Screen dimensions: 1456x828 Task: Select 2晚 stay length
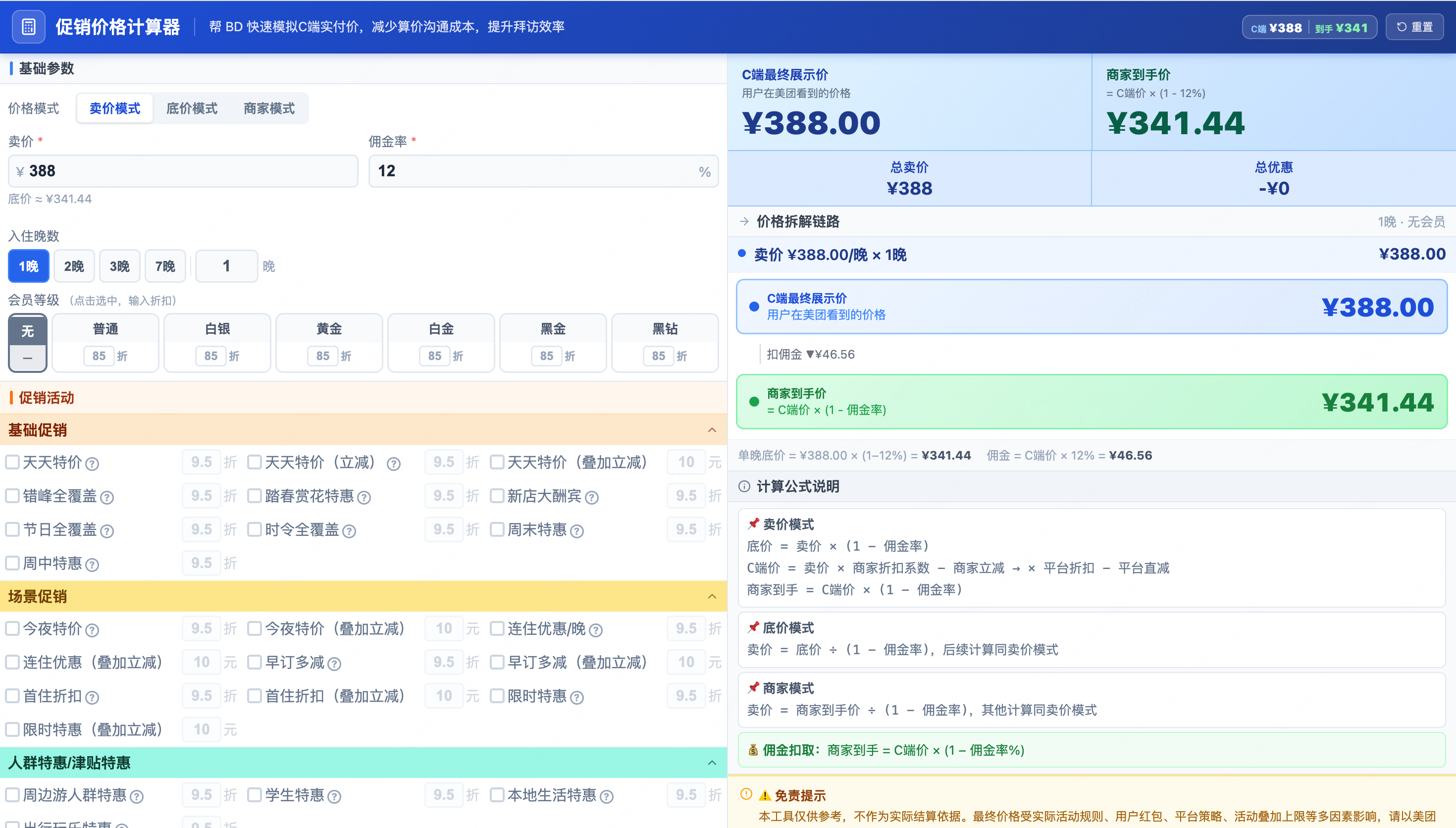74,265
